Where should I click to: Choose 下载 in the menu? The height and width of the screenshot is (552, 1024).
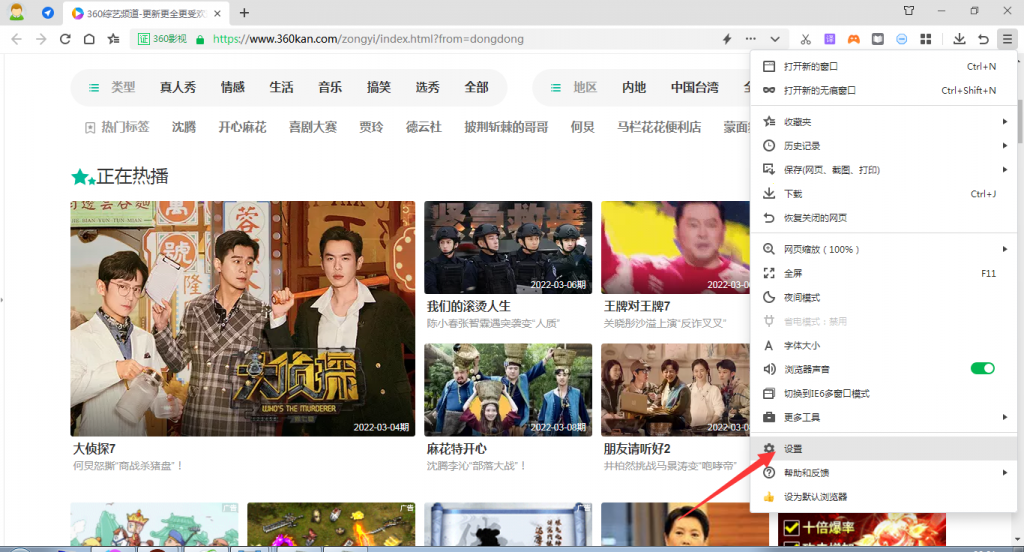pyautogui.click(x=884, y=194)
